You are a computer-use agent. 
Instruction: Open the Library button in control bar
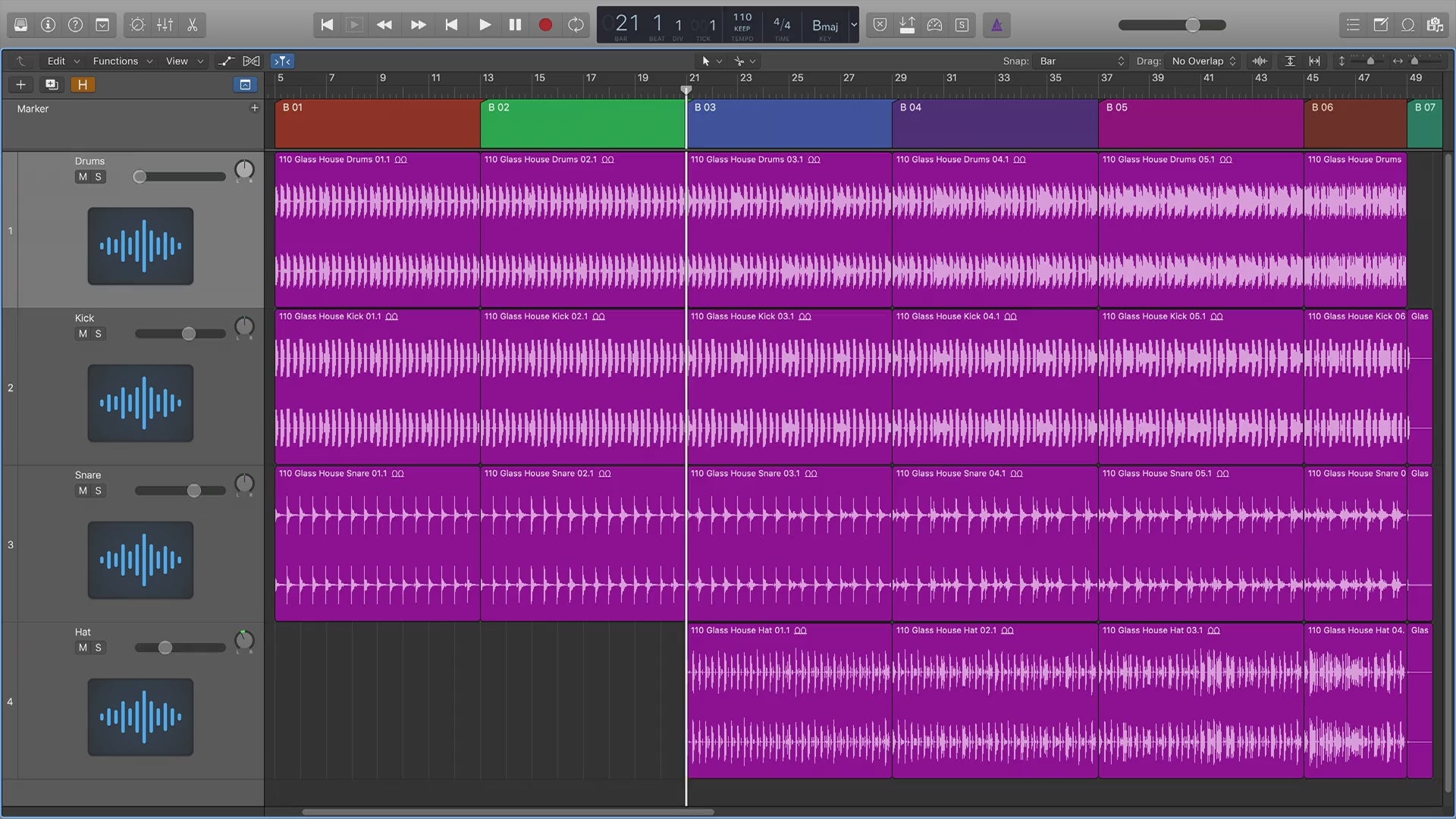click(x=21, y=25)
